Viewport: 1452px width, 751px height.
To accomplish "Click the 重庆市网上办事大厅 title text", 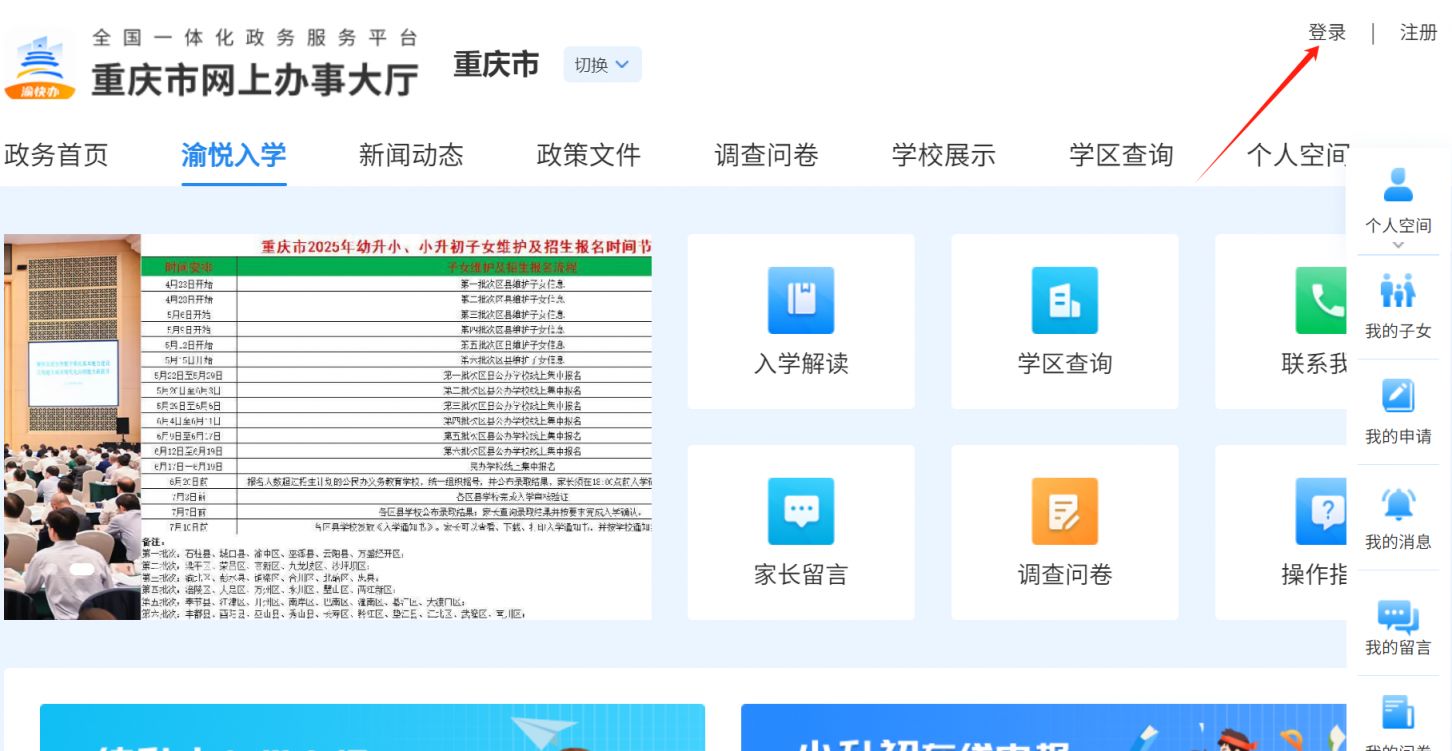I will tap(255, 81).
